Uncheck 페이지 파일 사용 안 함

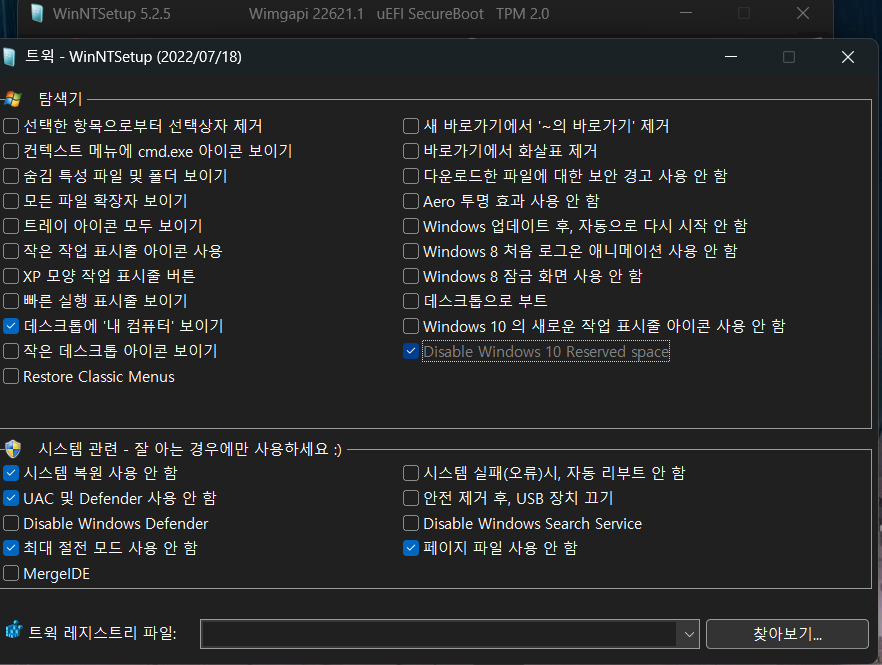click(x=411, y=548)
